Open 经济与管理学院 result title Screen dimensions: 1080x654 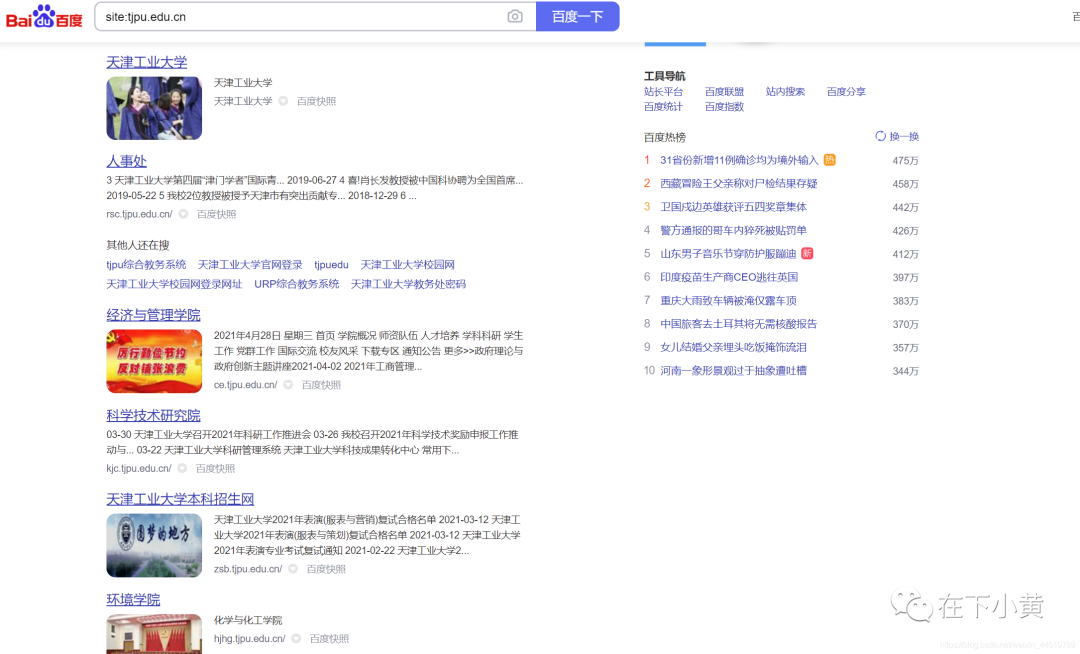154,315
